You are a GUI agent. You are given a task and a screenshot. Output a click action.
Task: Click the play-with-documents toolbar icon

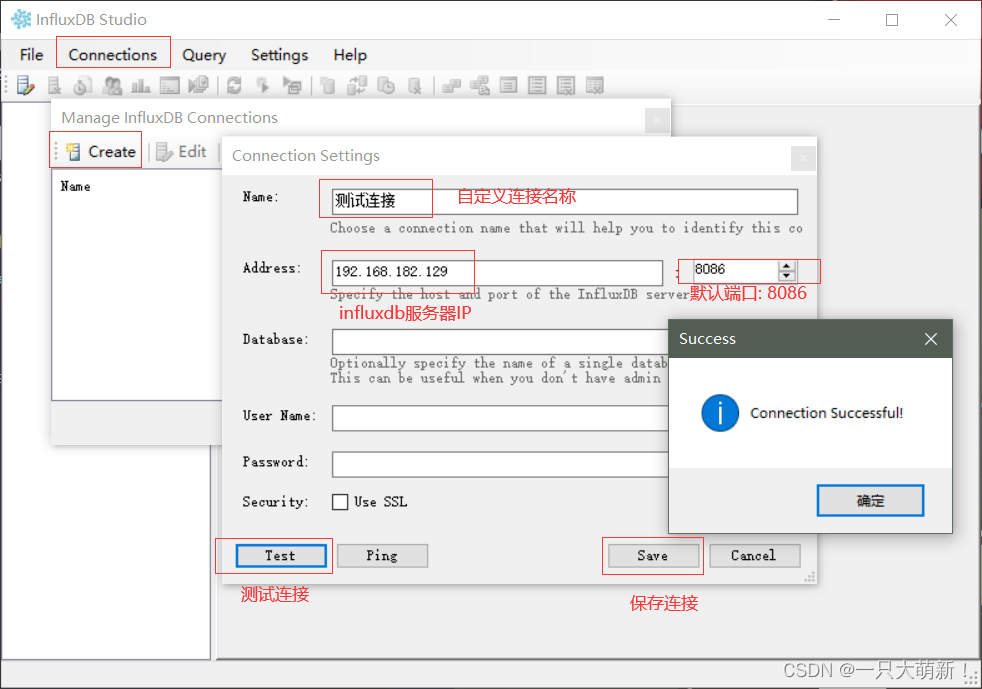[x=199, y=85]
